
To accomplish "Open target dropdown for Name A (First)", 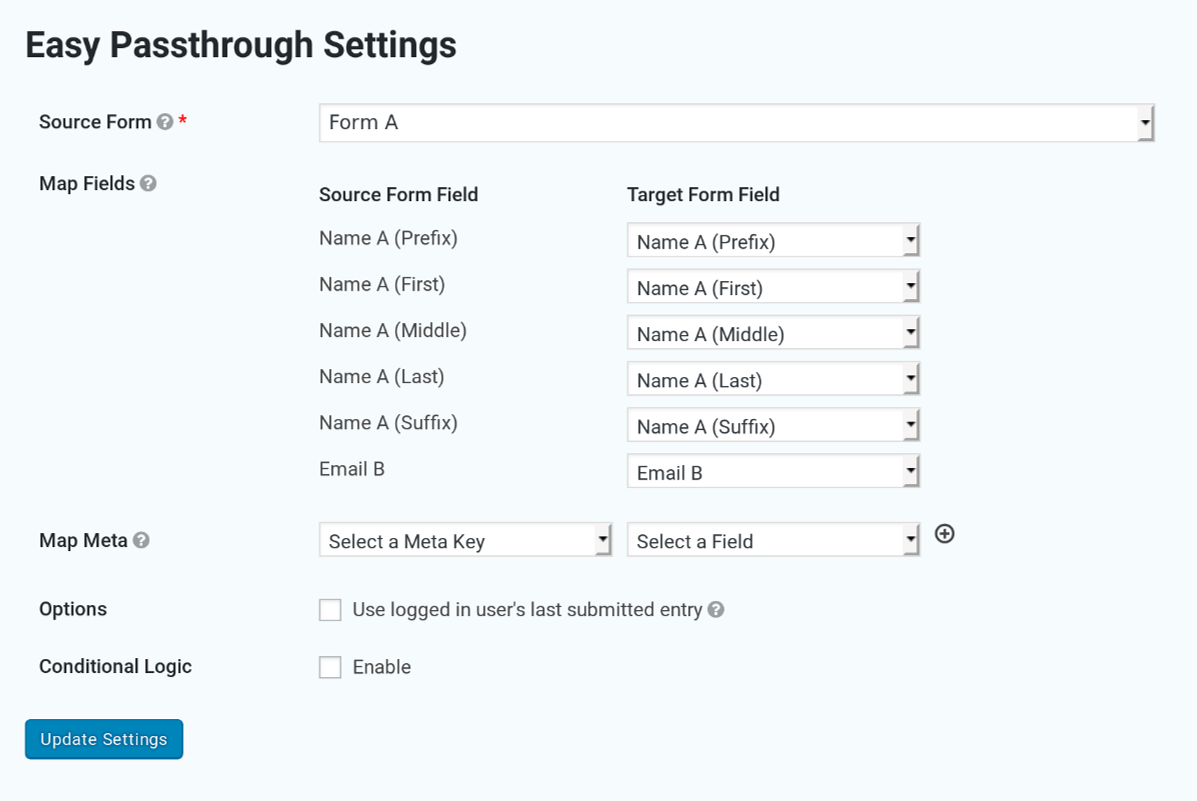I will (773, 287).
